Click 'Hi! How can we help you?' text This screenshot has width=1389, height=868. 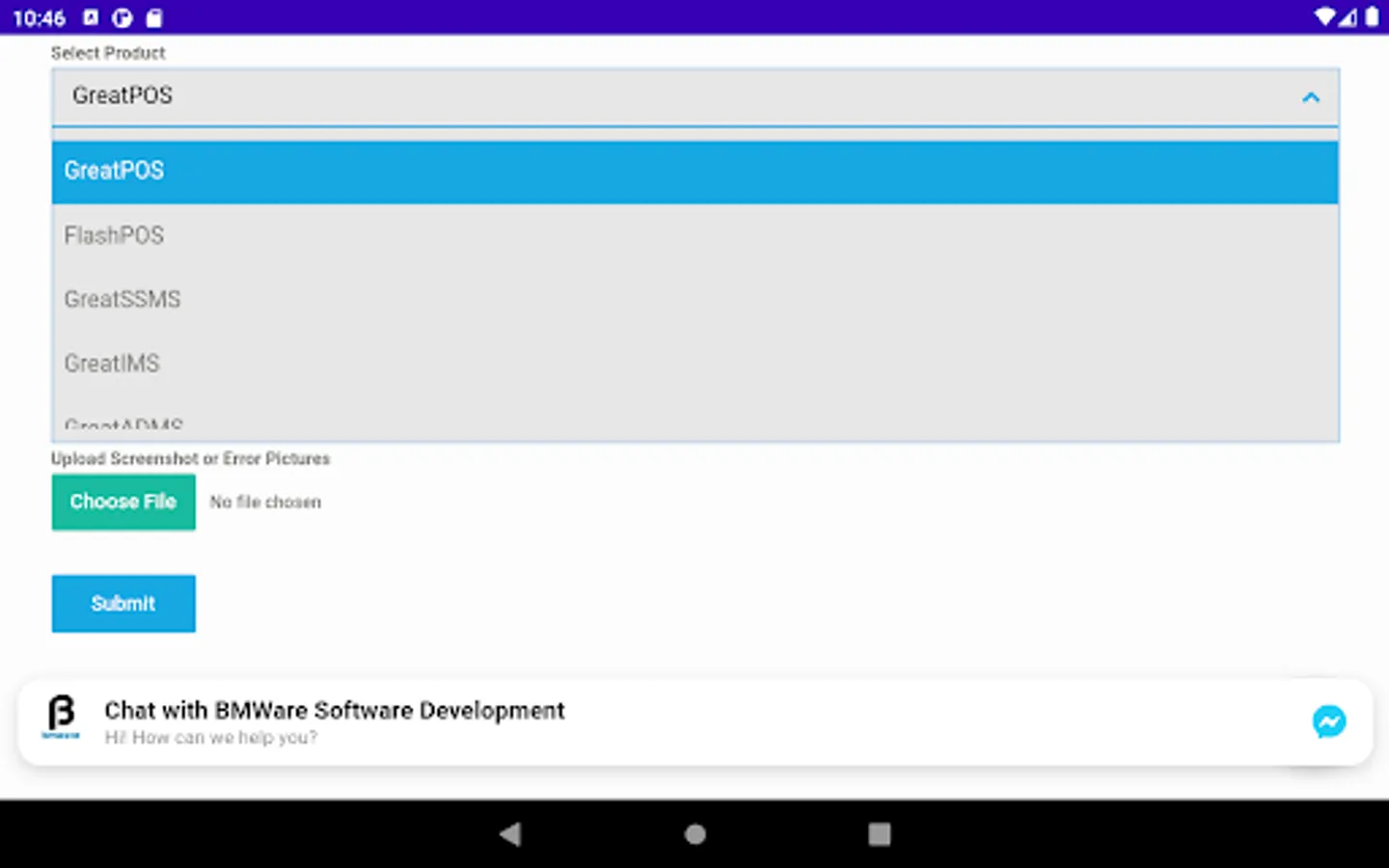pos(210,738)
